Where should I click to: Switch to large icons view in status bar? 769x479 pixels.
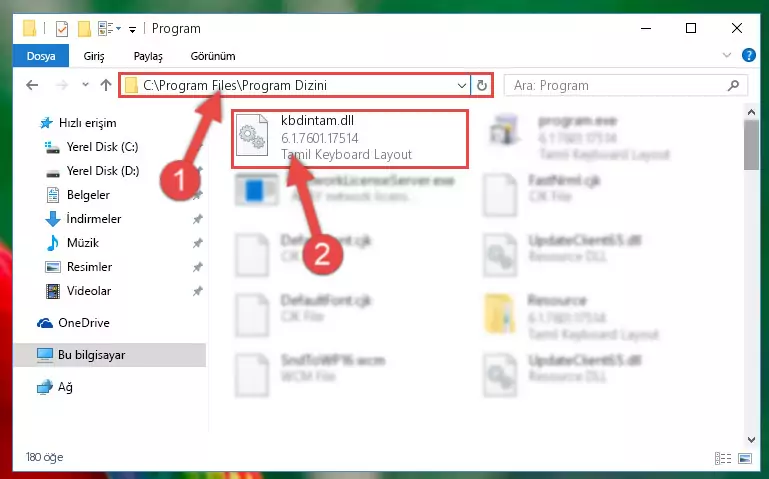tap(744, 458)
